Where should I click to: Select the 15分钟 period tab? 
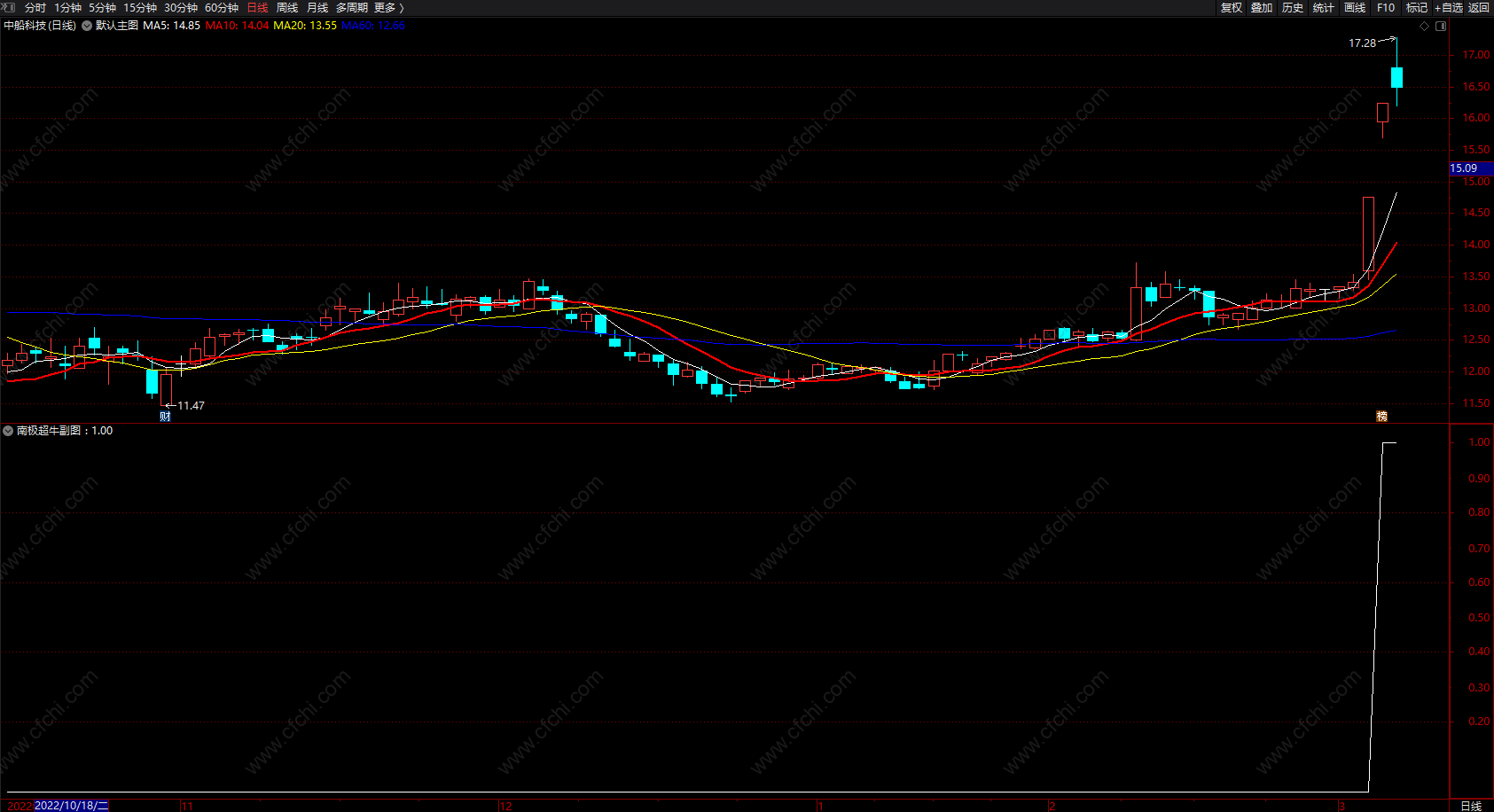click(140, 7)
